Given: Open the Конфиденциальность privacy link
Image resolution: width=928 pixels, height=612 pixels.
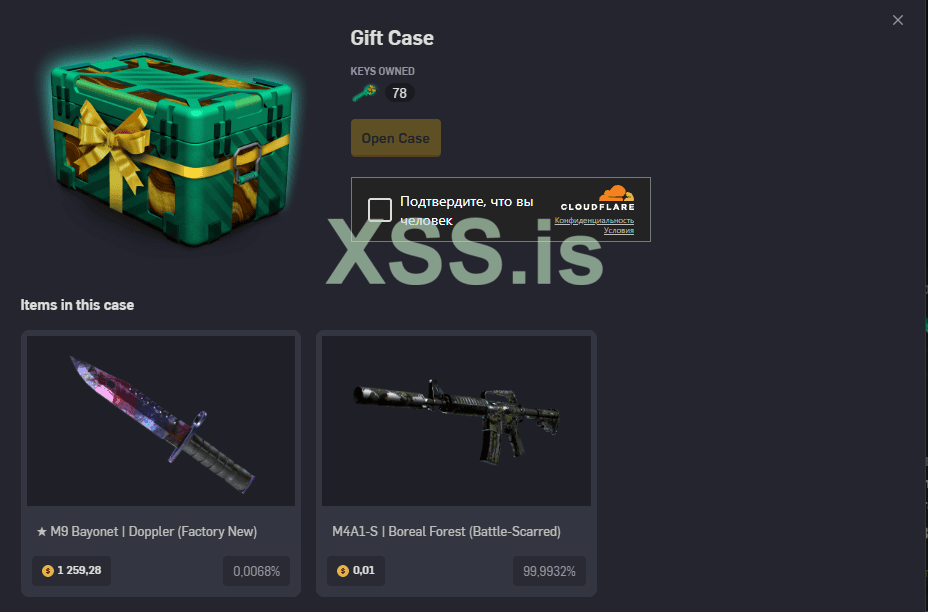Looking at the screenshot, I should click(x=594, y=220).
